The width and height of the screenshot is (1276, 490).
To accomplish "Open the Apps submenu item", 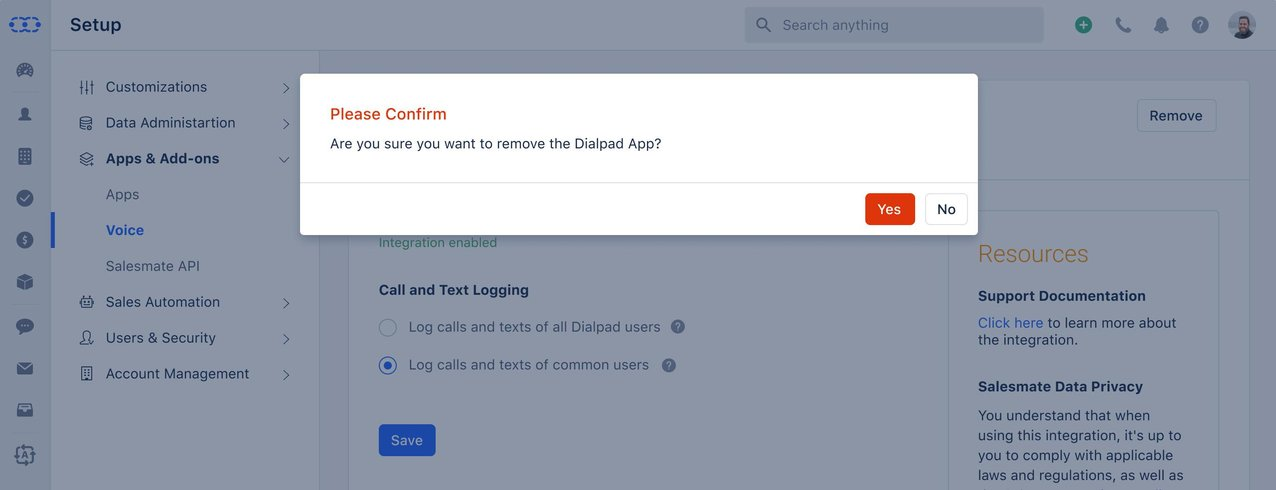I will tap(122, 195).
